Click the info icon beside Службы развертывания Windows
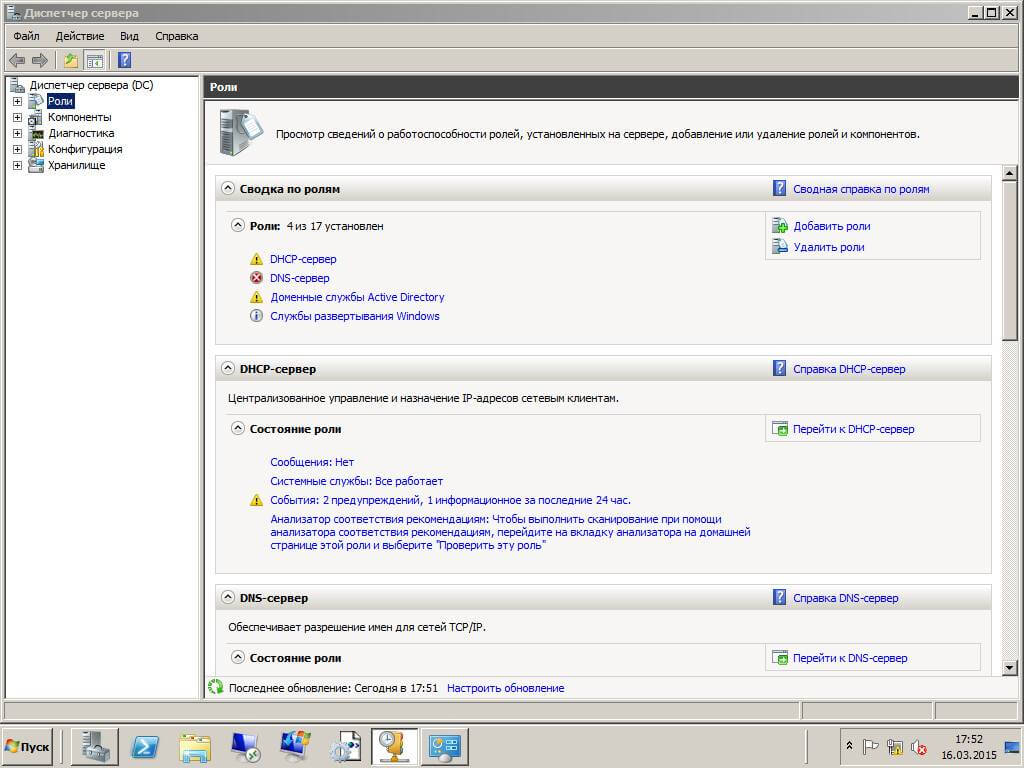Viewport: 1024px width, 768px height. point(257,316)
